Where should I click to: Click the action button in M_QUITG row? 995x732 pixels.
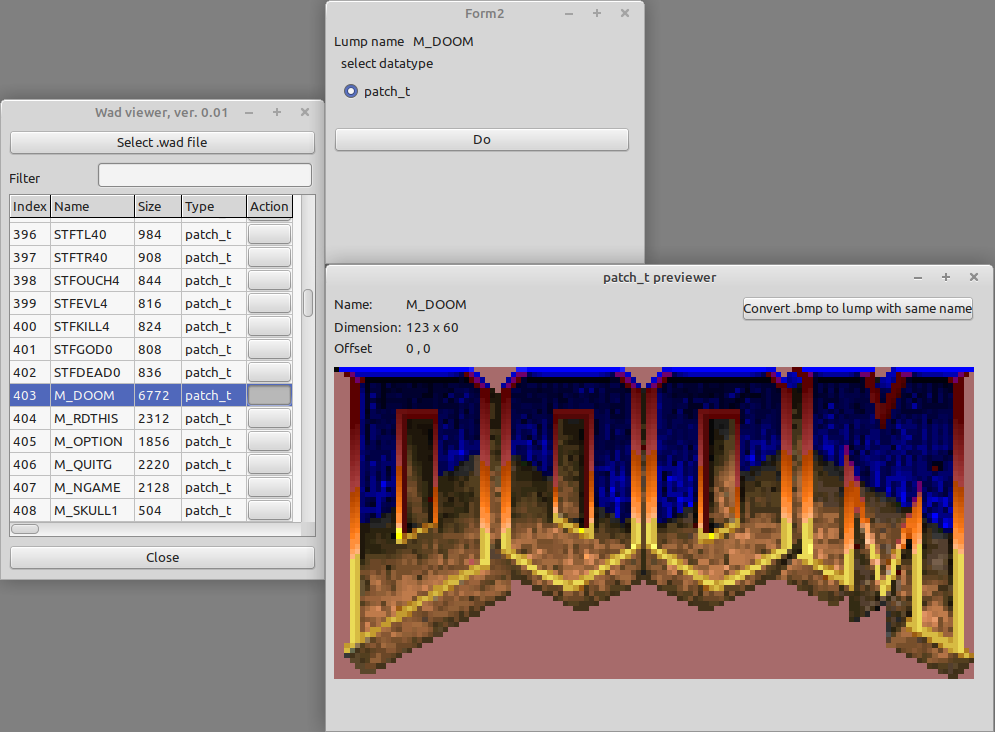point(269,464)
